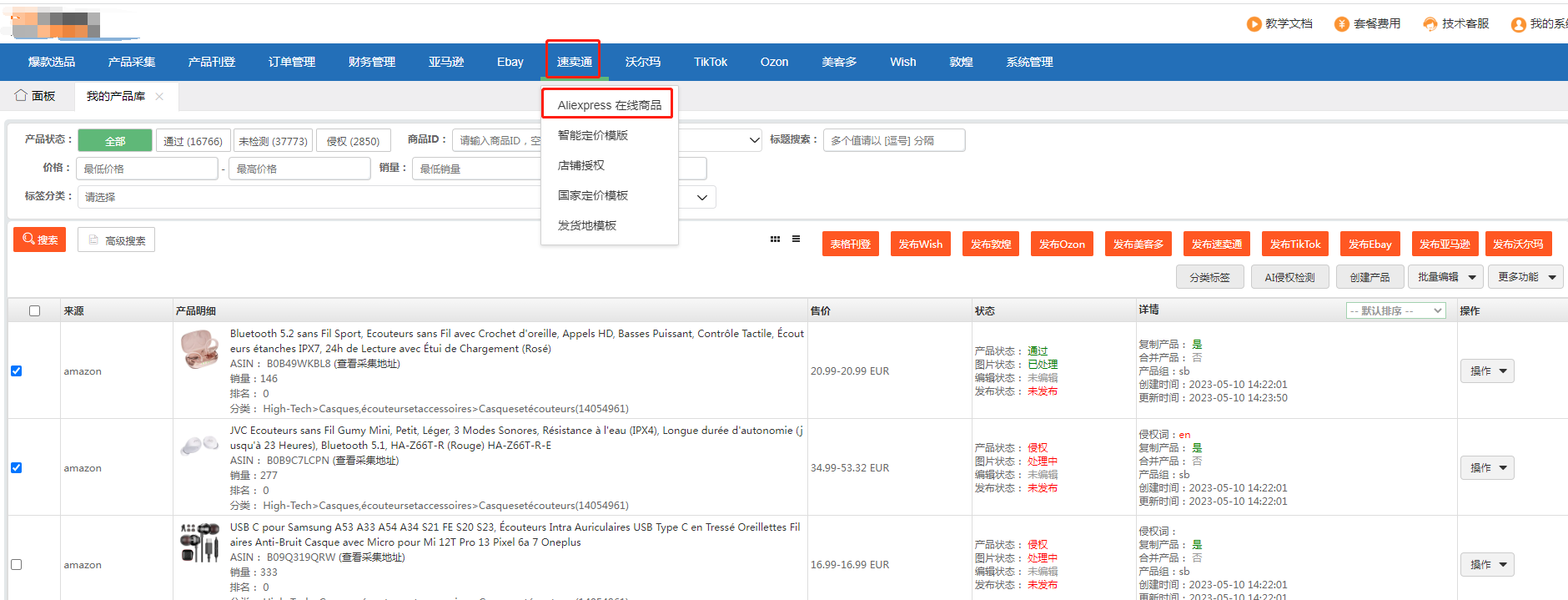This screenshot has width=1568, height=600.
Task: Uncheck the first product row checkbox
Action: 17,371
